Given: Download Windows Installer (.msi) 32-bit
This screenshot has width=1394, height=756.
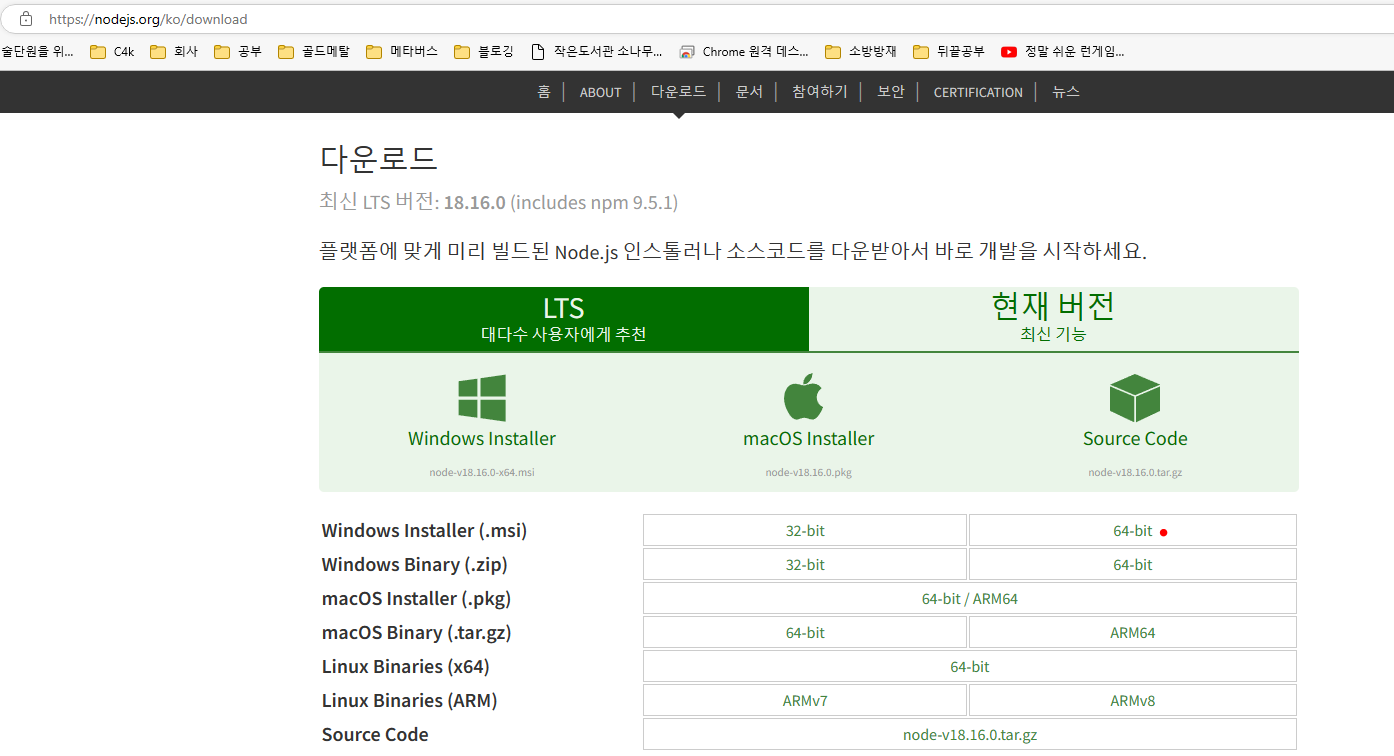Looking at the screenshot, I should (x=805, y=531).
